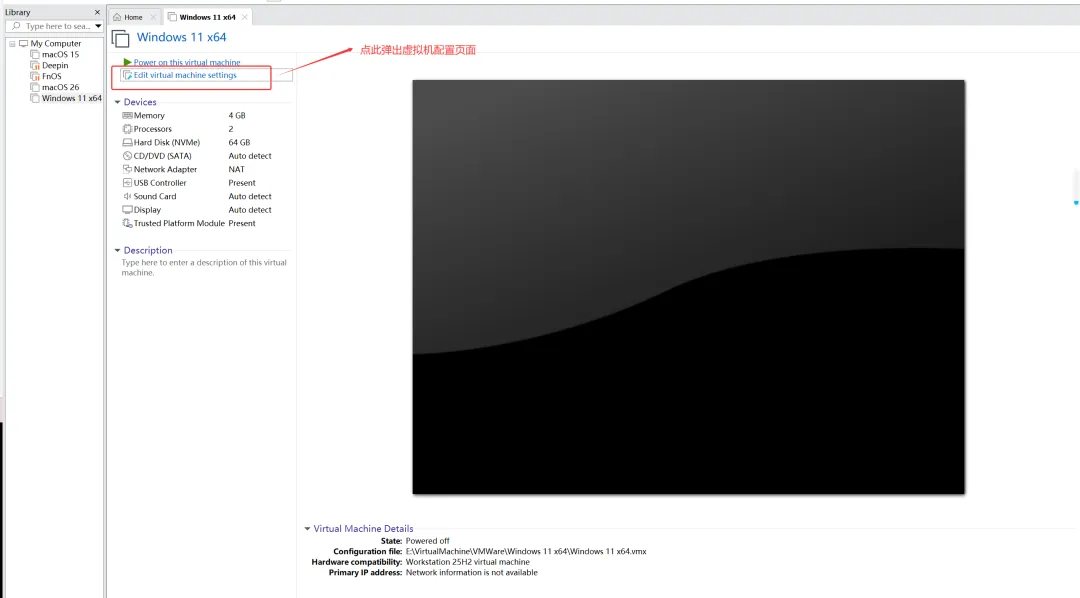Select macOS 15 in the library

61,54
